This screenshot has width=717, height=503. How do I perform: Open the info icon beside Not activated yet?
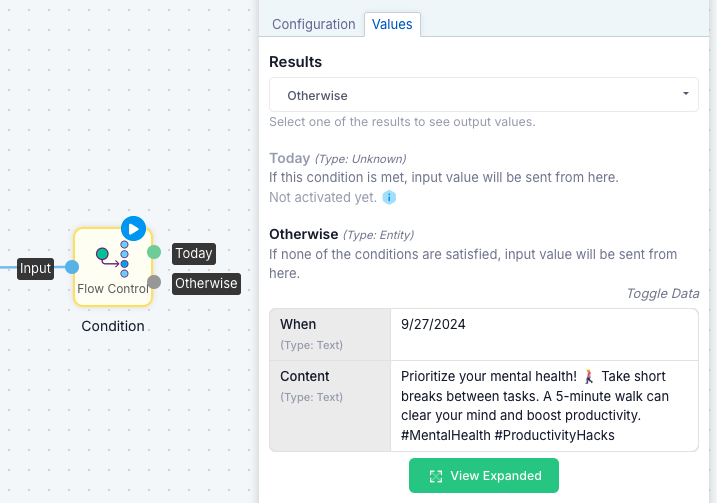[389, 198]
